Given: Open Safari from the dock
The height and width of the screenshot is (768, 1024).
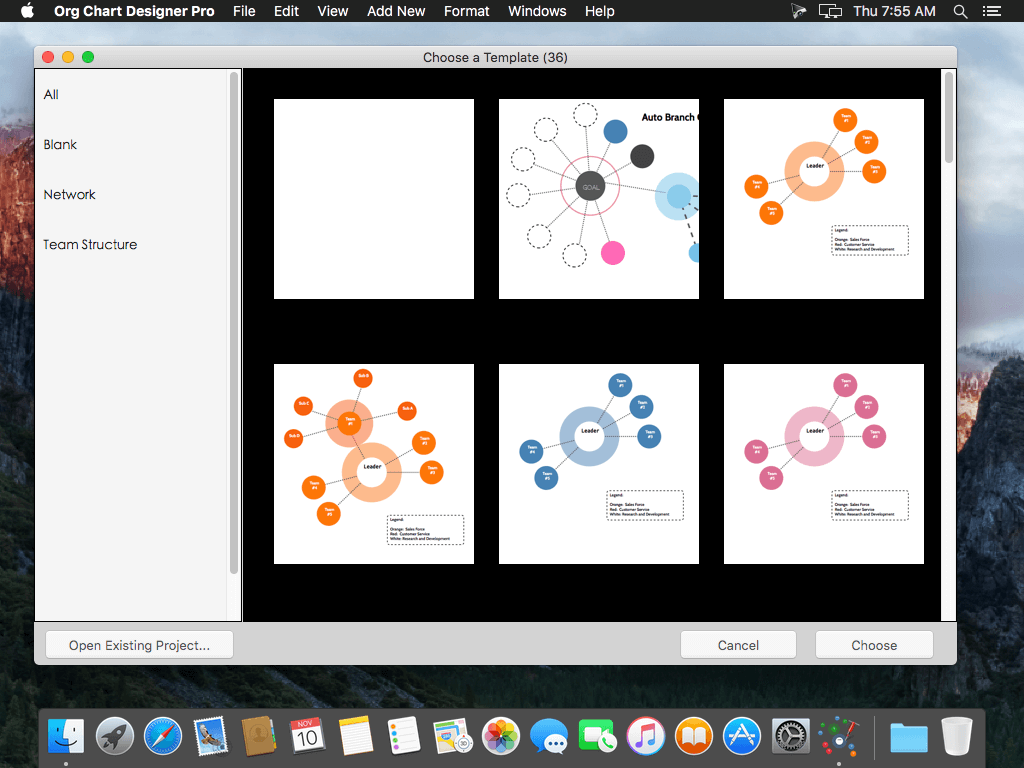Looking at the screenshot, I should coord(163,736).
